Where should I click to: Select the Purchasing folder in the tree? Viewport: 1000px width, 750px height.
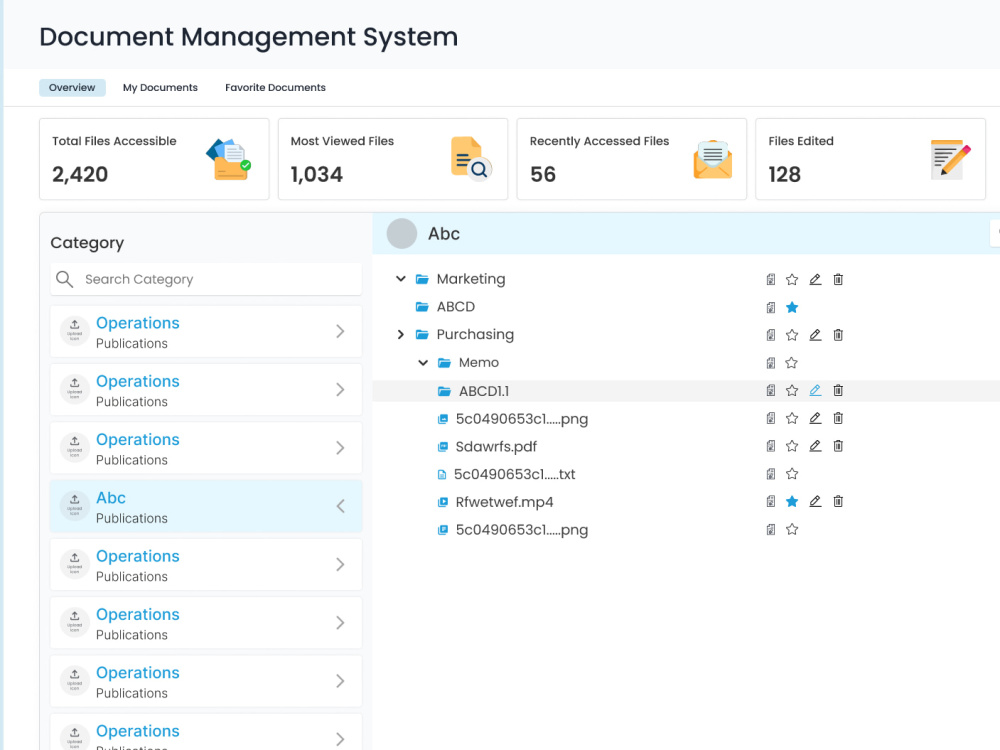(475, 334)
